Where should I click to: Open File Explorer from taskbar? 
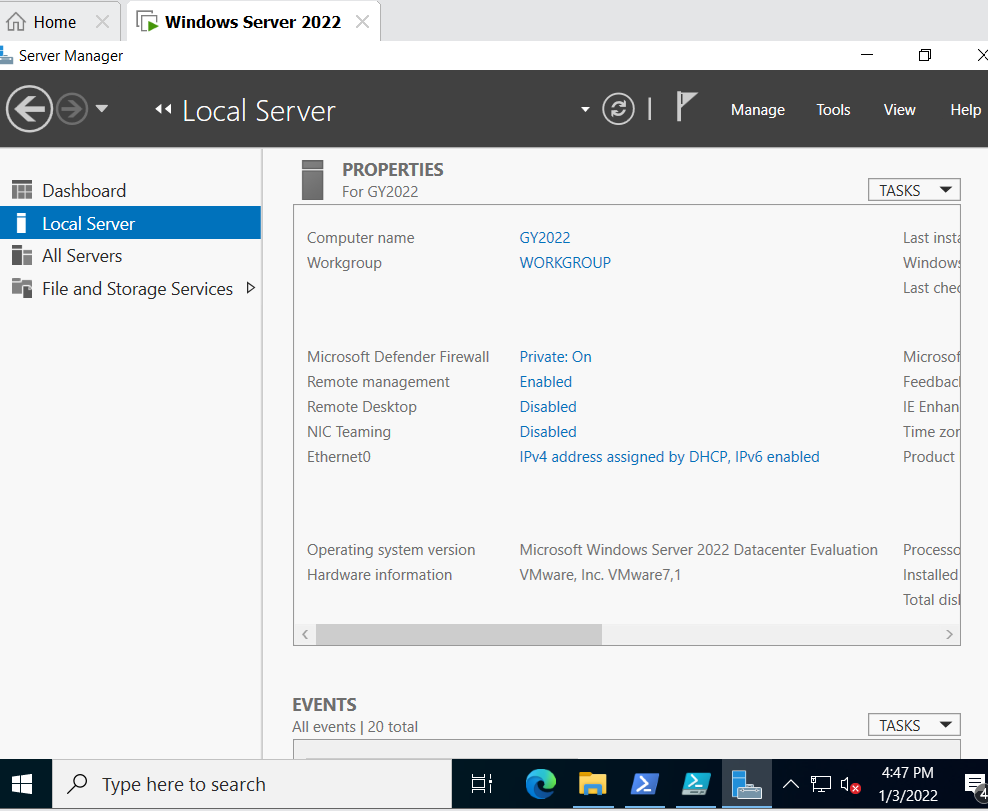[x=592, y=785]
